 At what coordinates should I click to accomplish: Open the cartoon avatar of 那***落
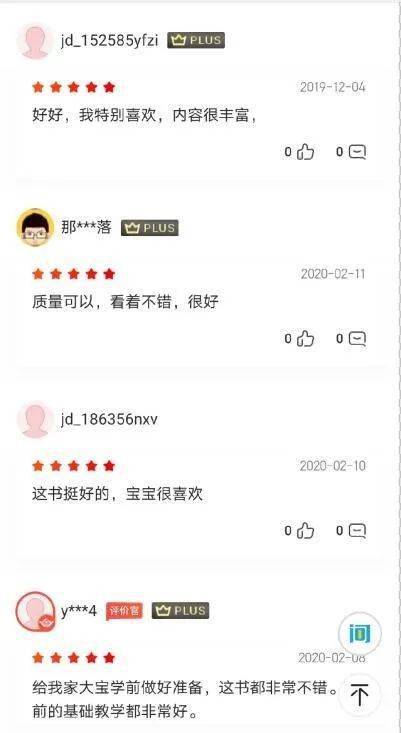(x=35, y=228)
